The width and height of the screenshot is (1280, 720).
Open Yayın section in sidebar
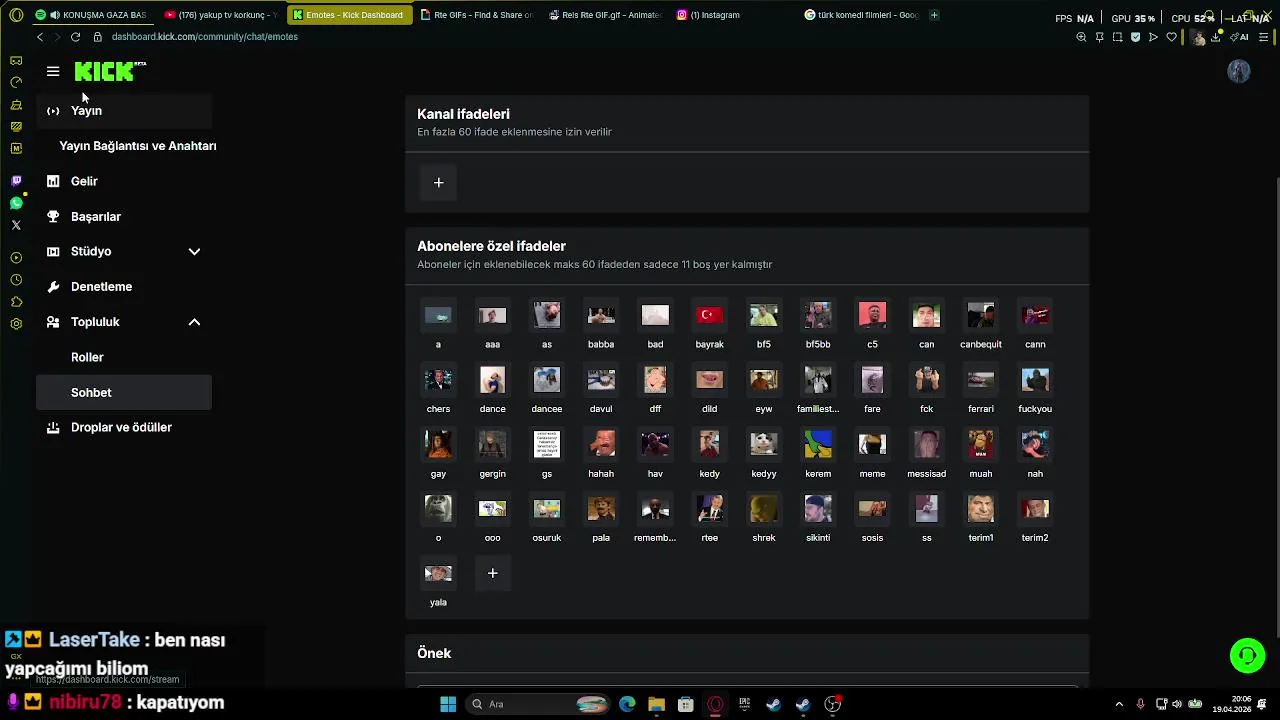click(123, 111)
